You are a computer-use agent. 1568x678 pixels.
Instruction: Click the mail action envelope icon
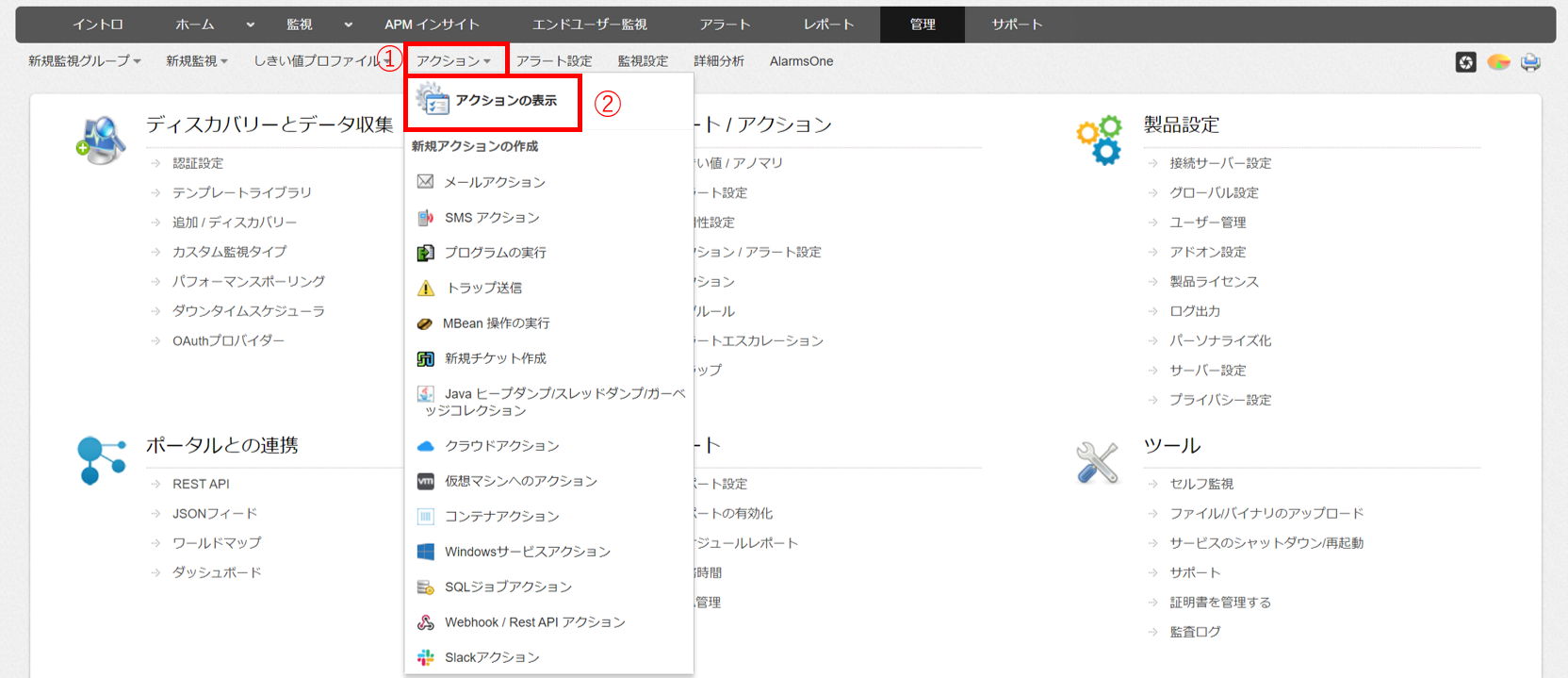click(x=425, y=181)
